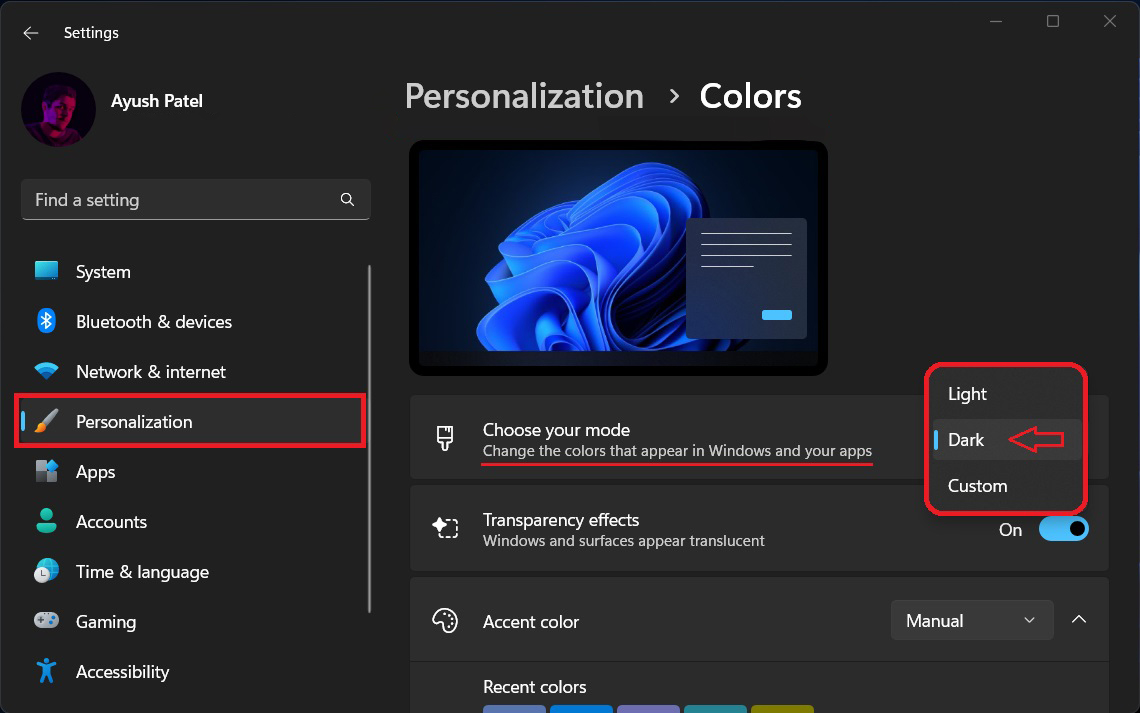Image resolution: width=1140 pixels, height=713 pixels.
Task: Select Custom mode option
Action: [x=1006, y=486]
